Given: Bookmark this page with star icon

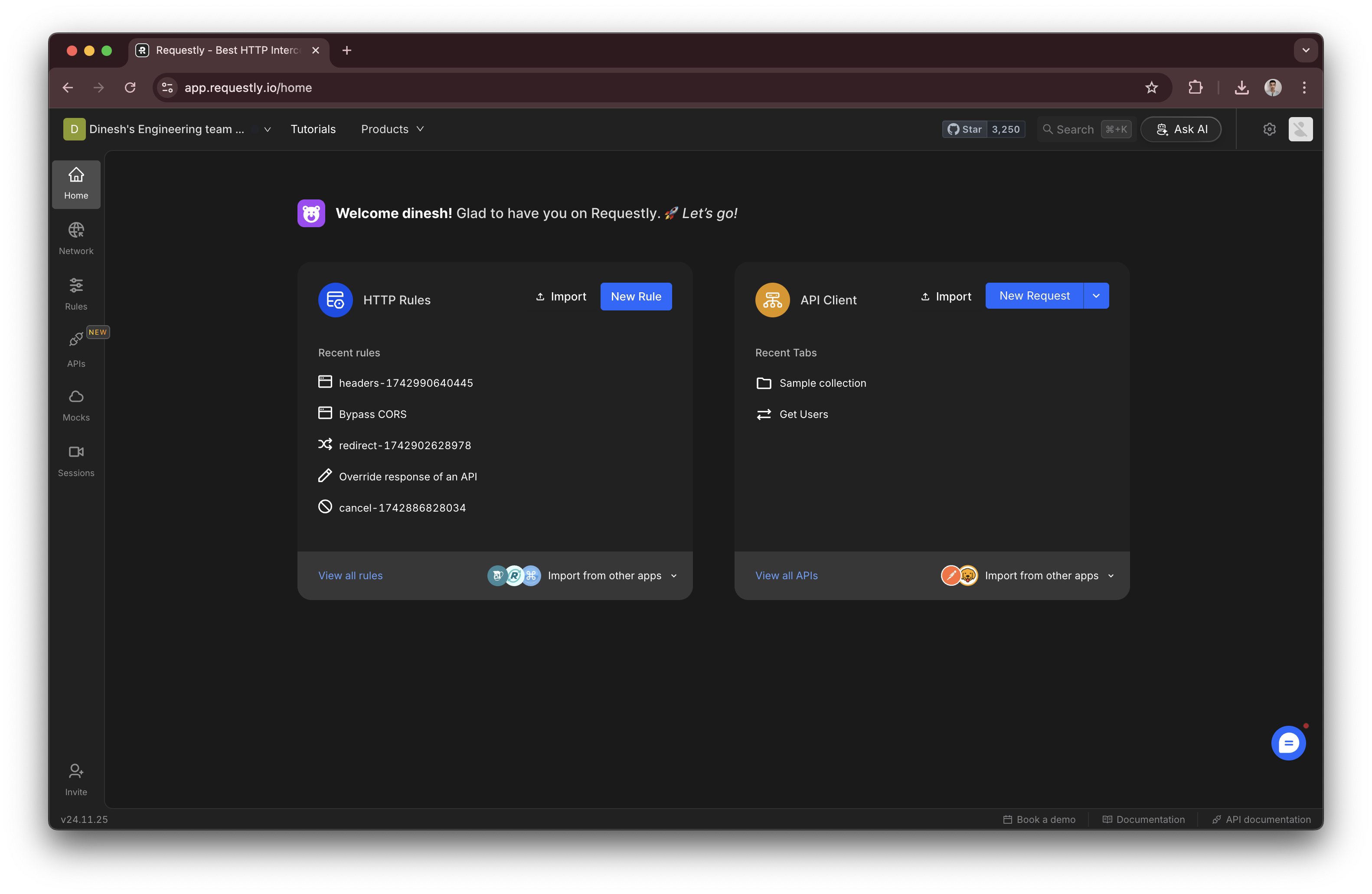Looking at the screenshot, I should [x=1151, y=88].
